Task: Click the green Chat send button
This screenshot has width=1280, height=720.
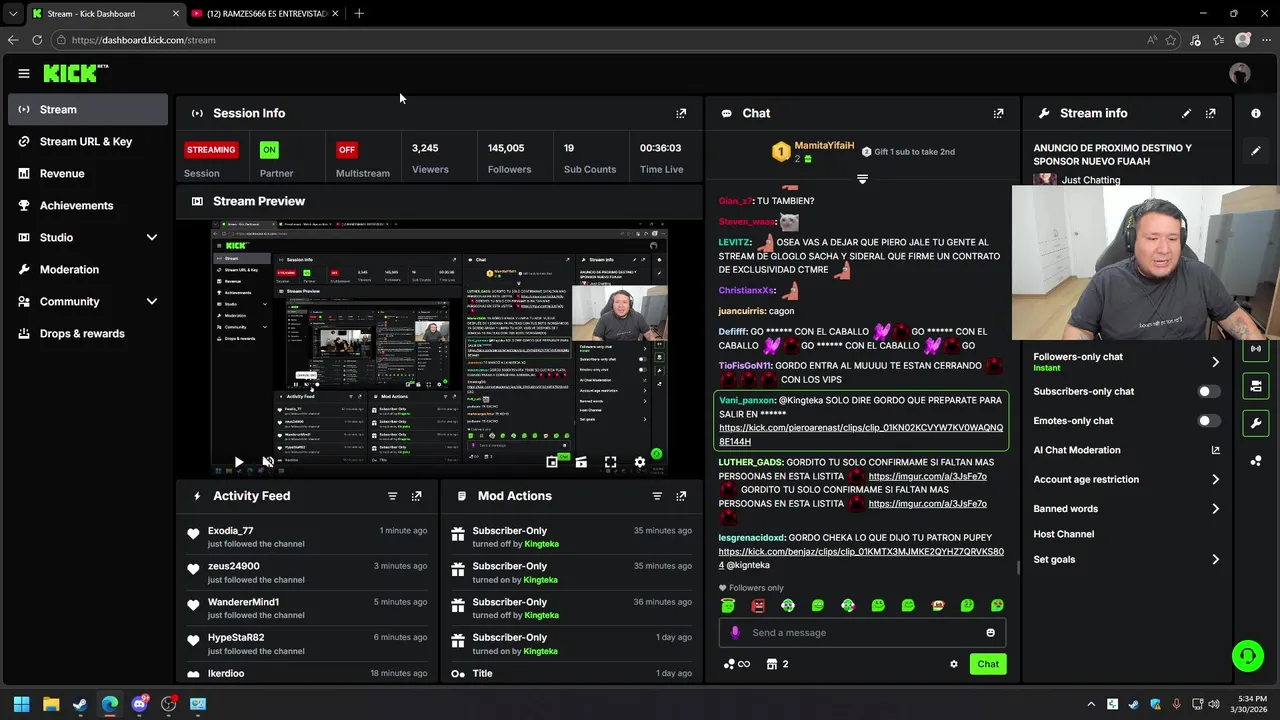Action: tap(988, 664)
